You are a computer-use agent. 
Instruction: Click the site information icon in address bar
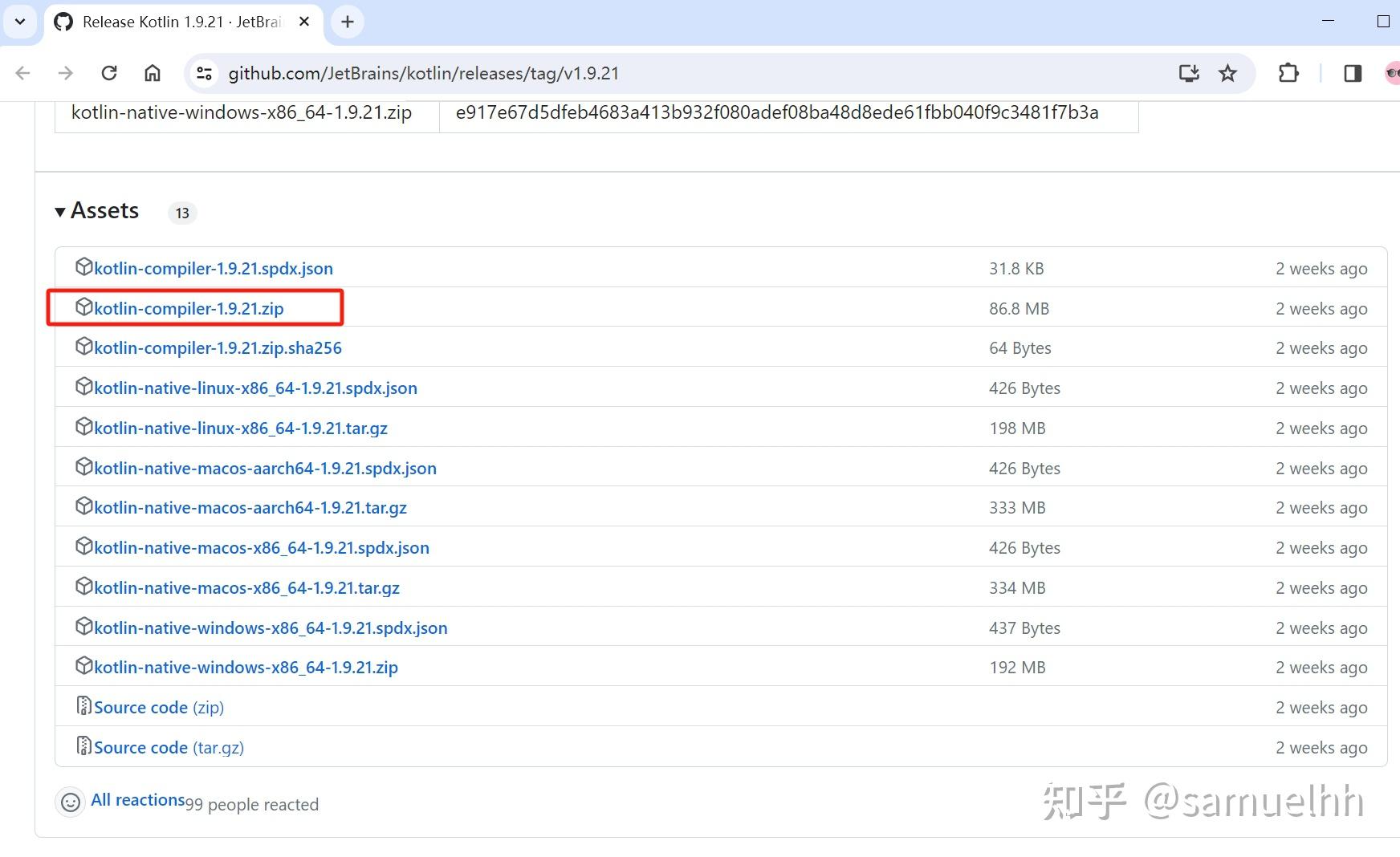click(204, 73)
